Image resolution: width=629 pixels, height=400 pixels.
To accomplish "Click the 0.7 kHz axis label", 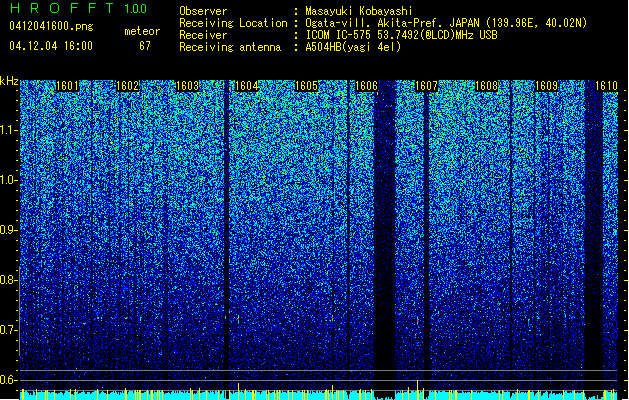I will pyautogui.click(x=9, y=330).
